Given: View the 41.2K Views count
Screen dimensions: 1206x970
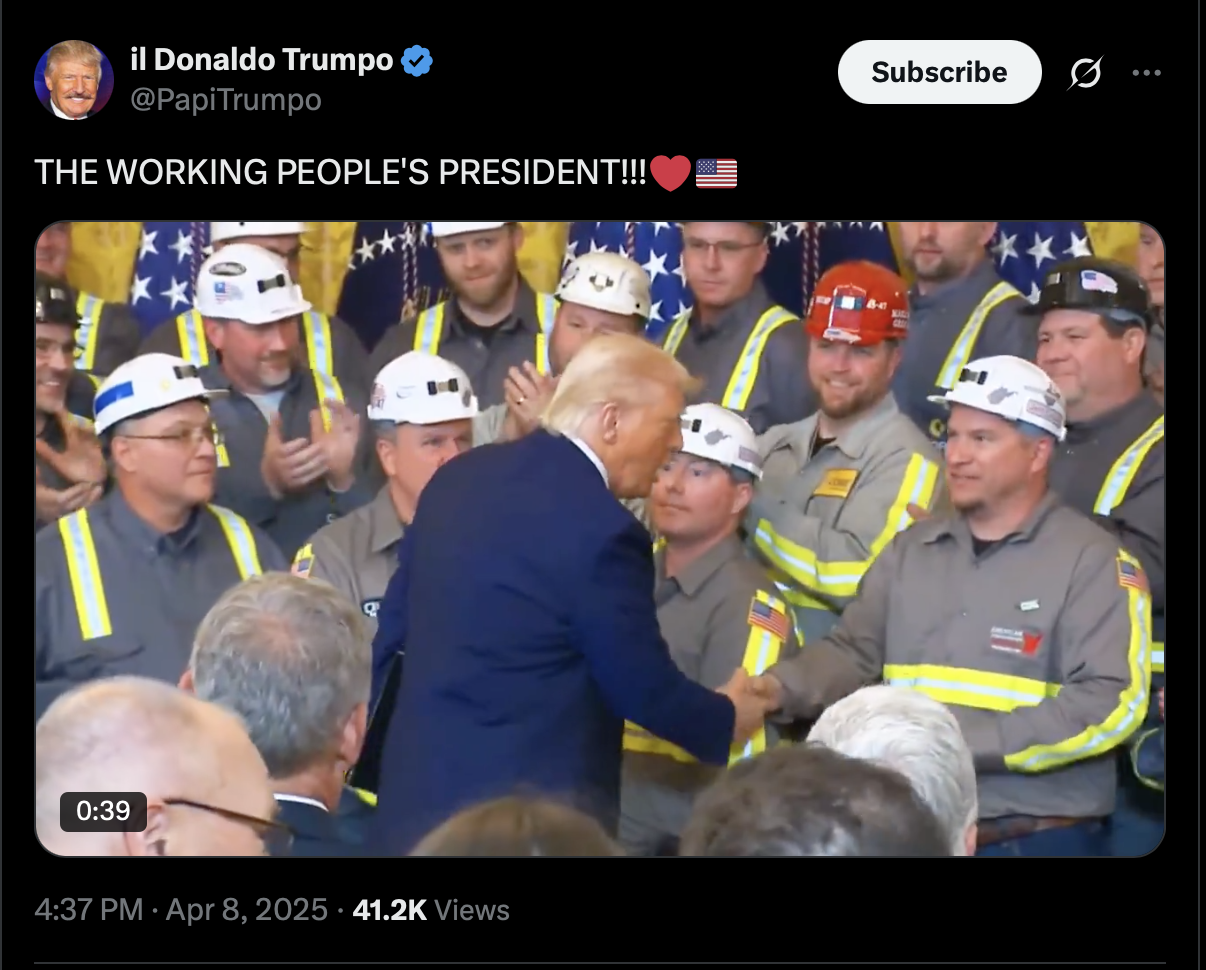Looking at the screenshot, I should click(431, 909).
